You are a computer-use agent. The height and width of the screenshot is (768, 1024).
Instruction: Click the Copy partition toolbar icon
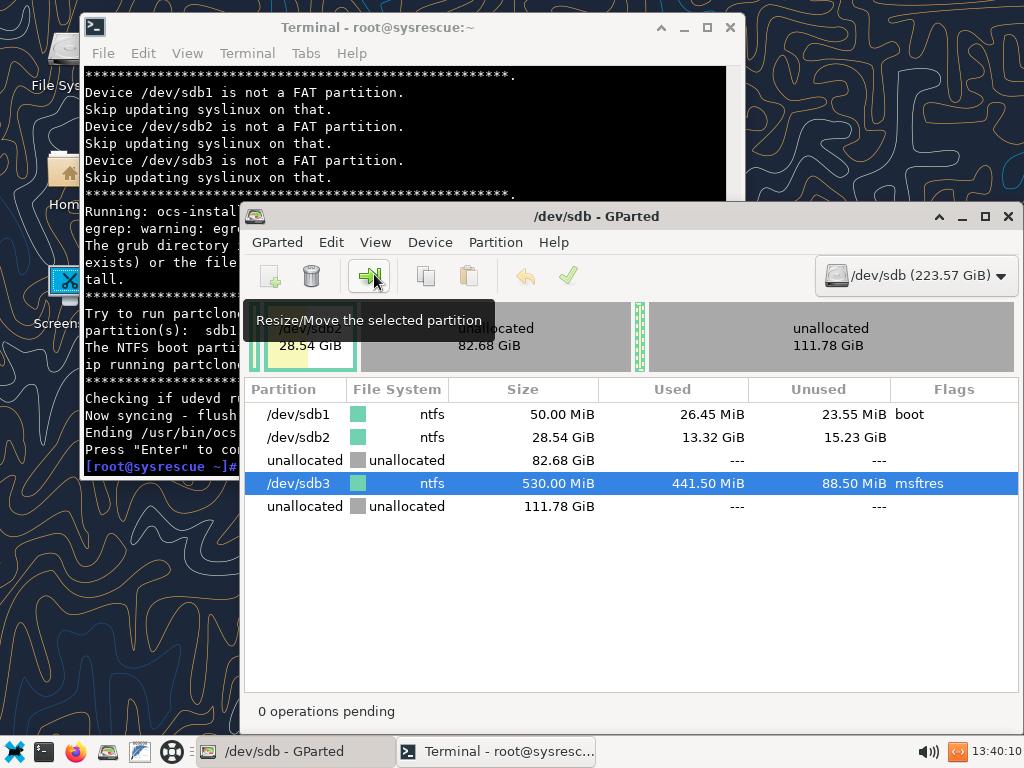point(426,276)
